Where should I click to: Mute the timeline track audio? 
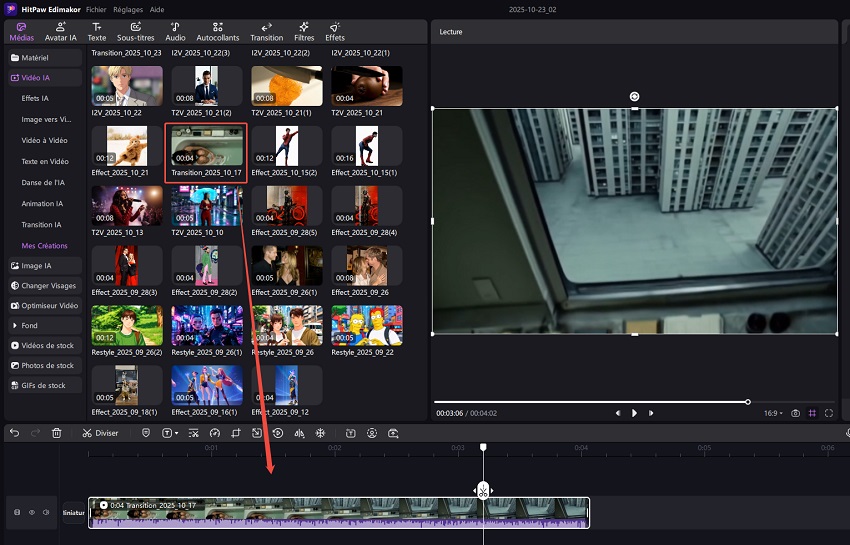coord(46,513)
